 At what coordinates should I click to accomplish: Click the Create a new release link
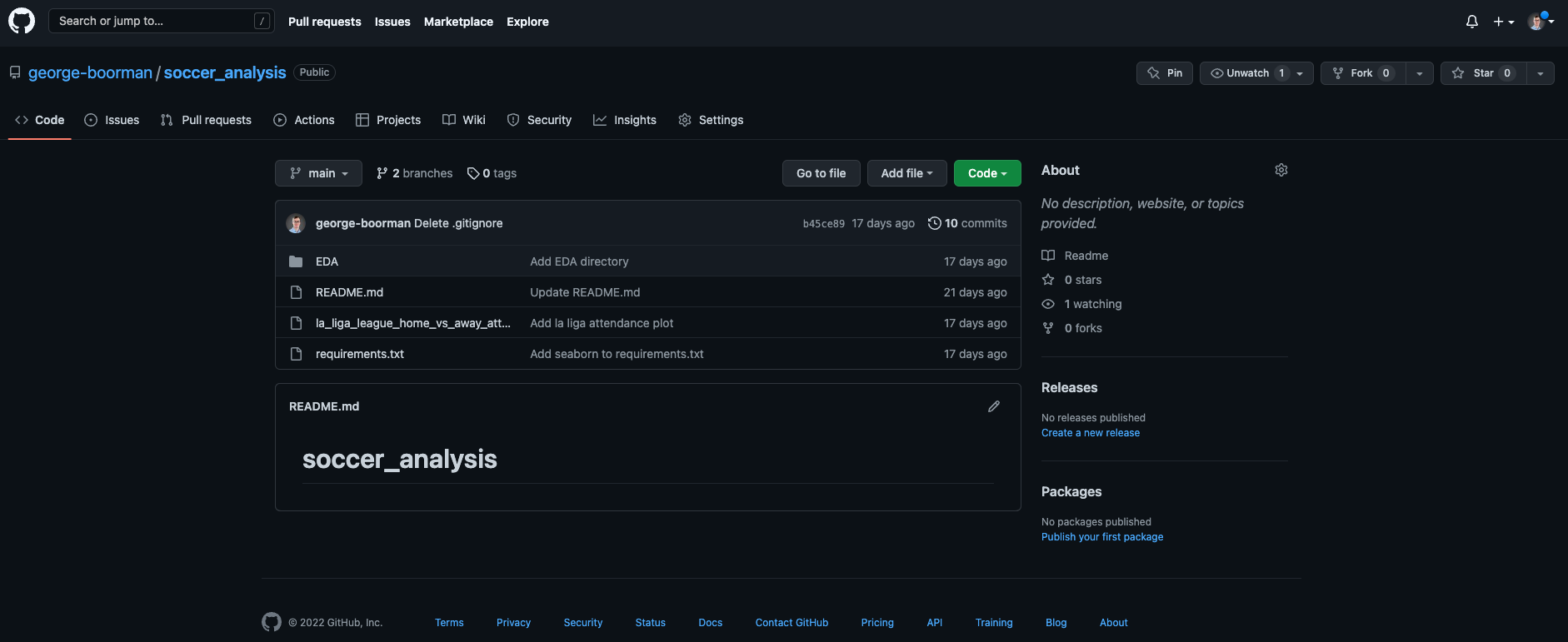click(1090, 433)
